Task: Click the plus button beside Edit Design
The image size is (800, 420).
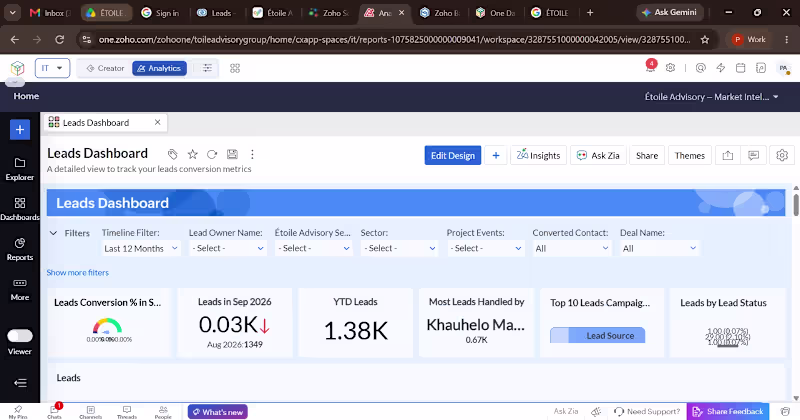Action: coord(496,156)
